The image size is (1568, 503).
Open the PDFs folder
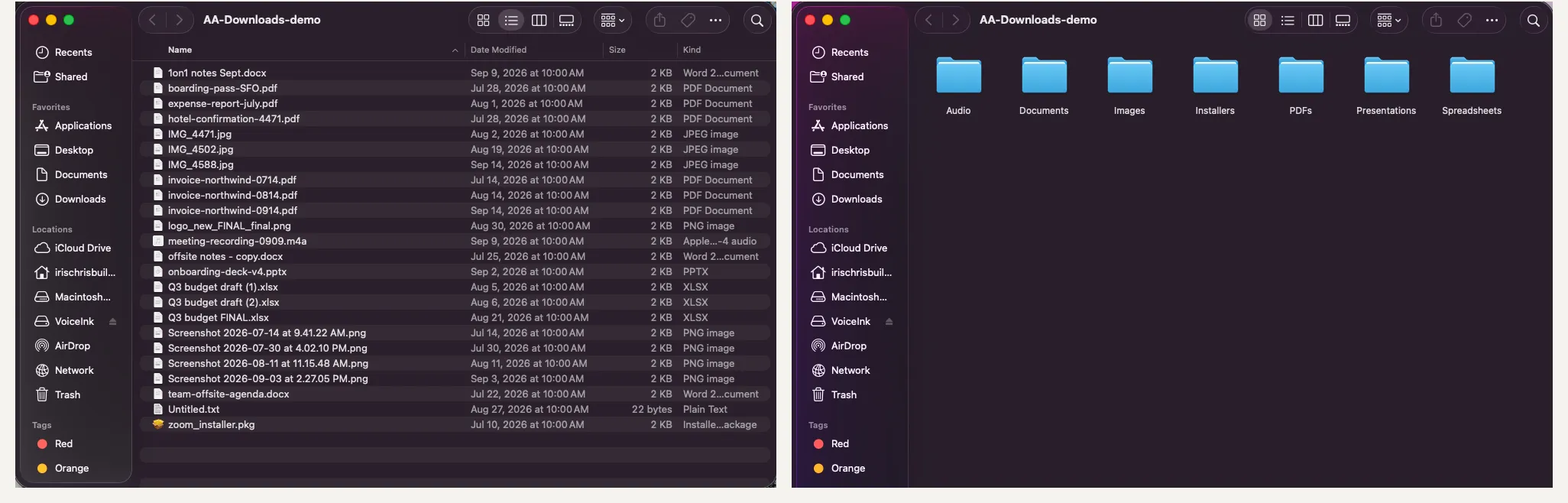tap(1301, 76)
